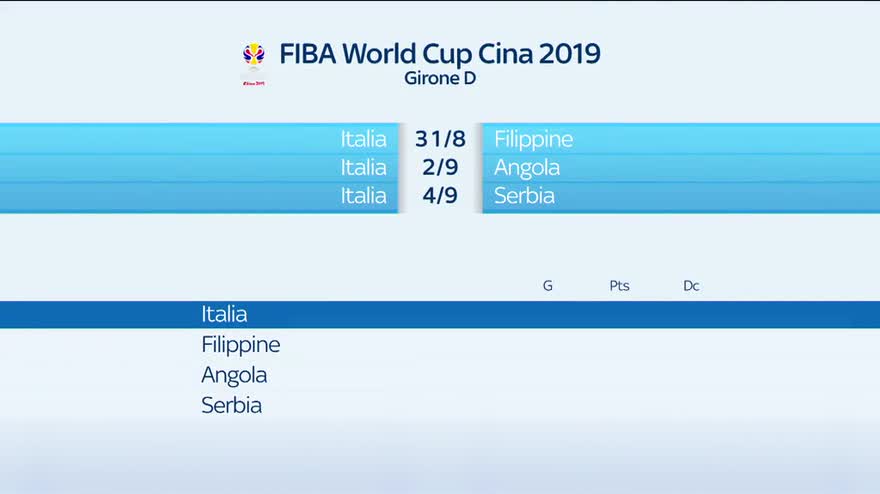The width and height of the screenshot is (880, 494).
Task: Click the FIBA World Cup trophy logo
Action: pyautogui.click(x=254, y=55)
